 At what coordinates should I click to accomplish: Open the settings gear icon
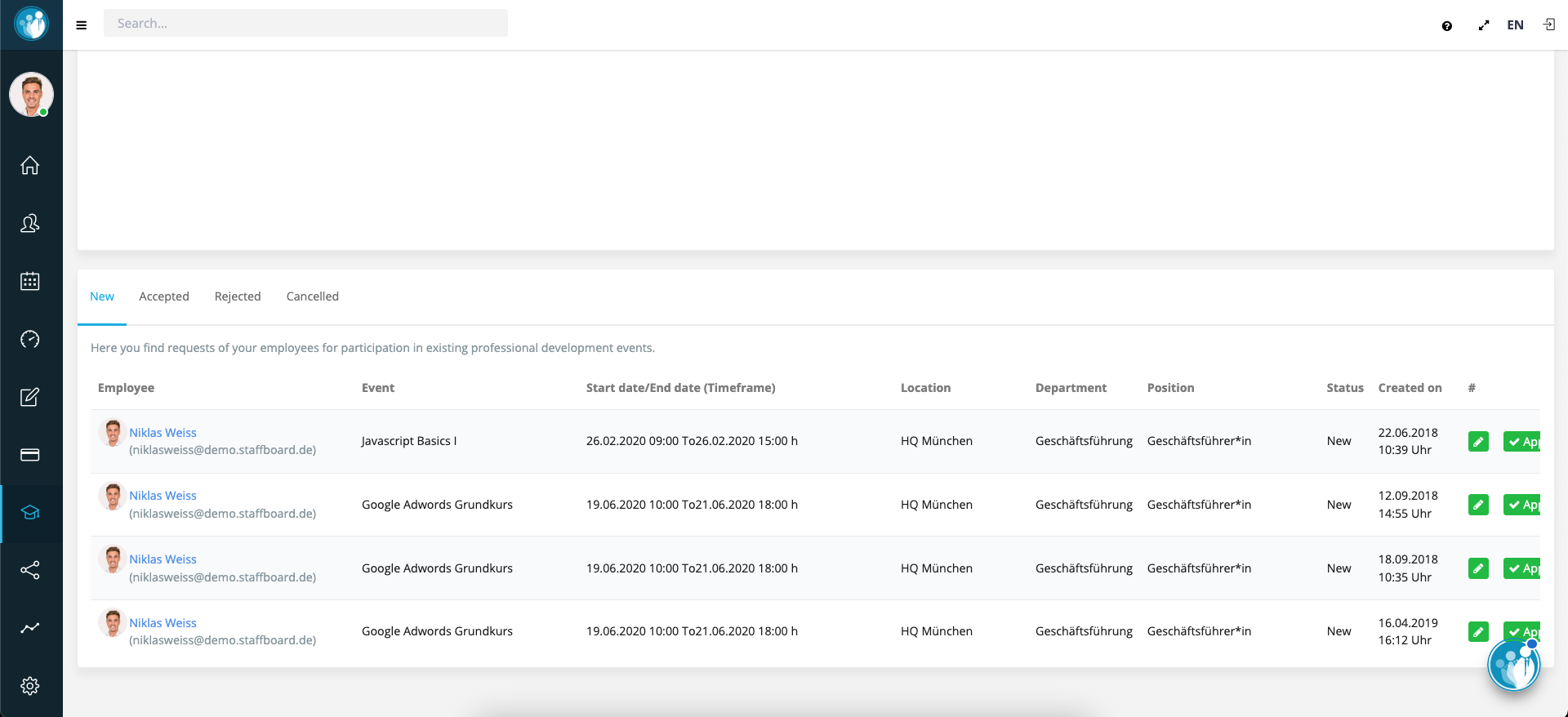pos(30,686)
